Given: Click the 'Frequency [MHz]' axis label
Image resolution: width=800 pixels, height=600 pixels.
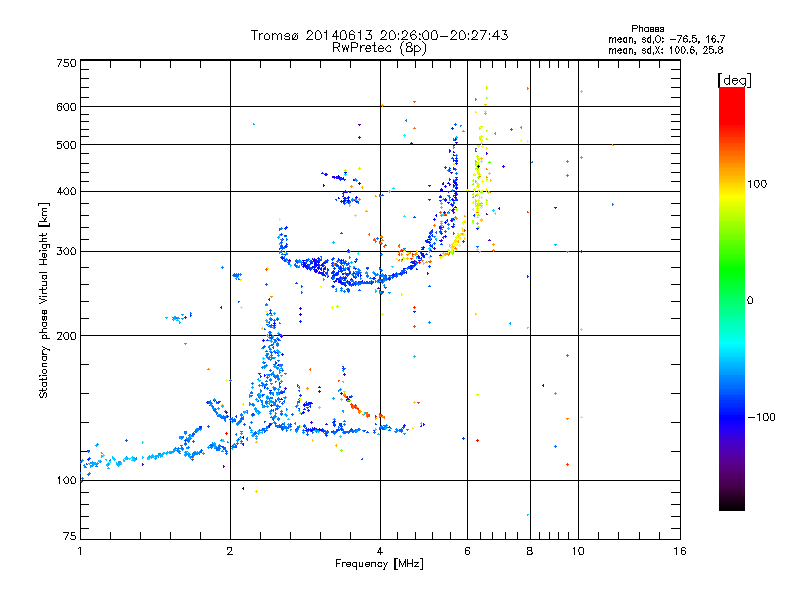Looking at the screenshot, I should [x=379, y=564].
